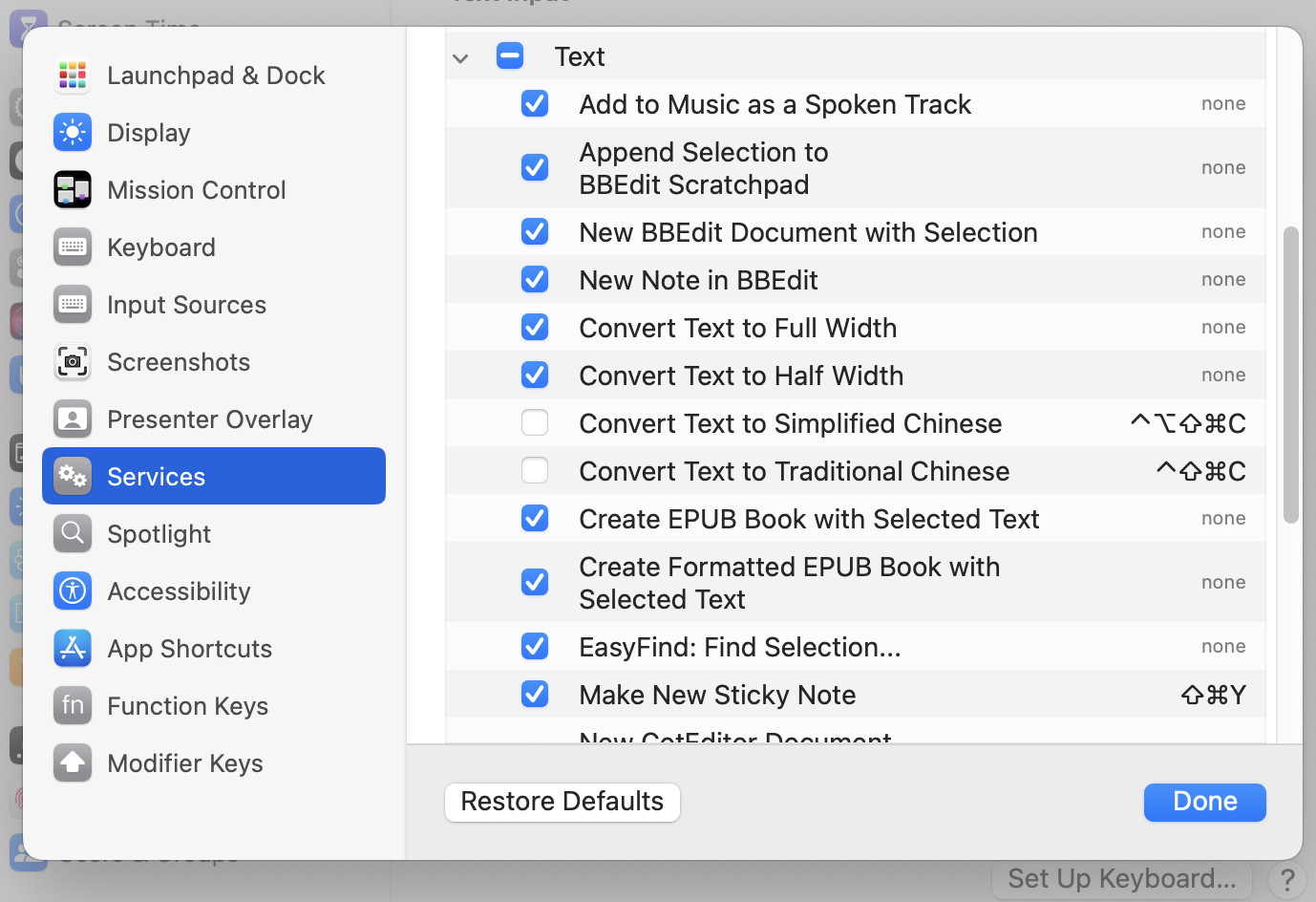
Task: Enable Convert Text to Simplified Chinese
Action: pos(535,422)
